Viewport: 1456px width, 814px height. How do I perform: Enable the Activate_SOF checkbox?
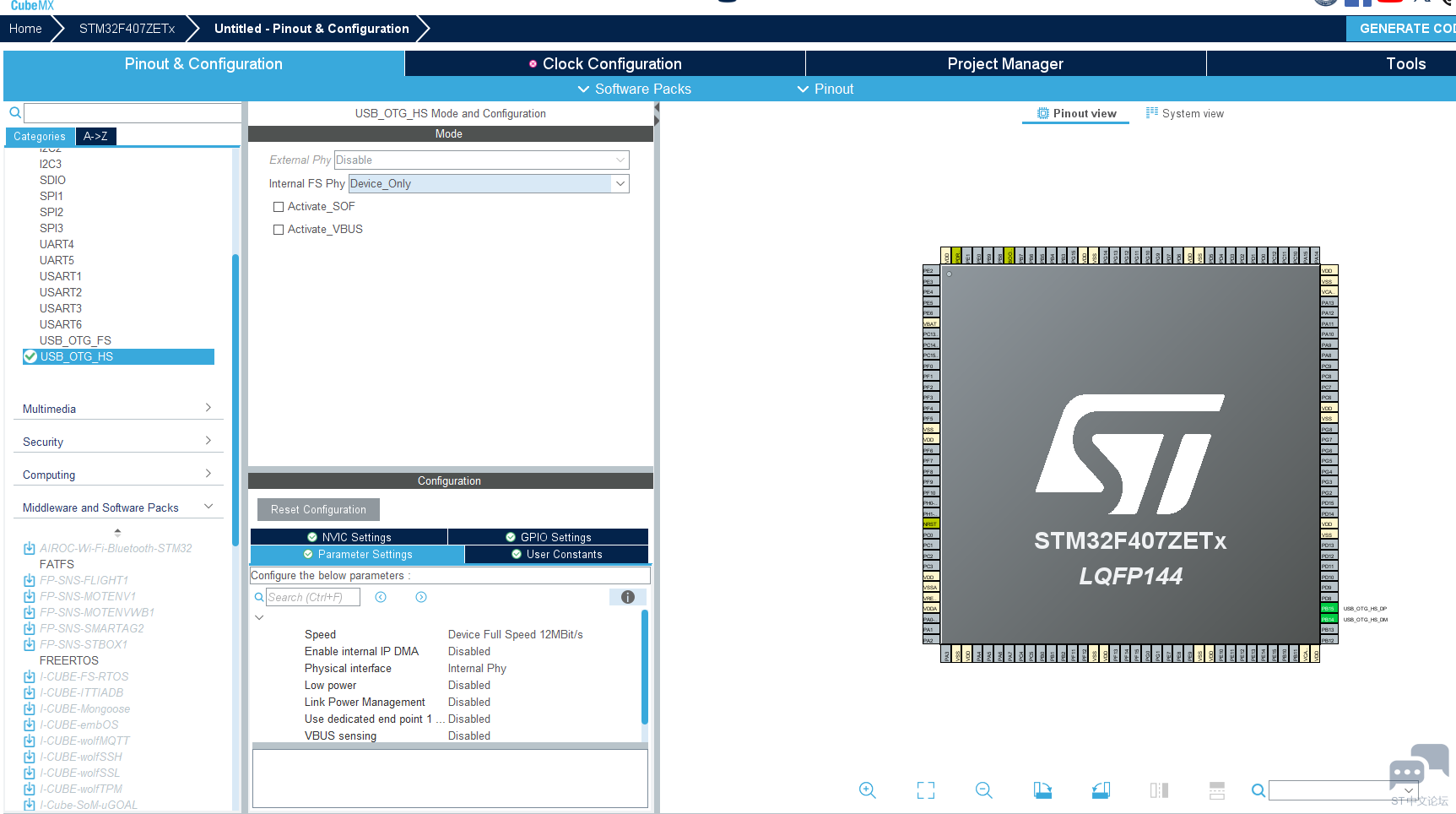(279, 207)
